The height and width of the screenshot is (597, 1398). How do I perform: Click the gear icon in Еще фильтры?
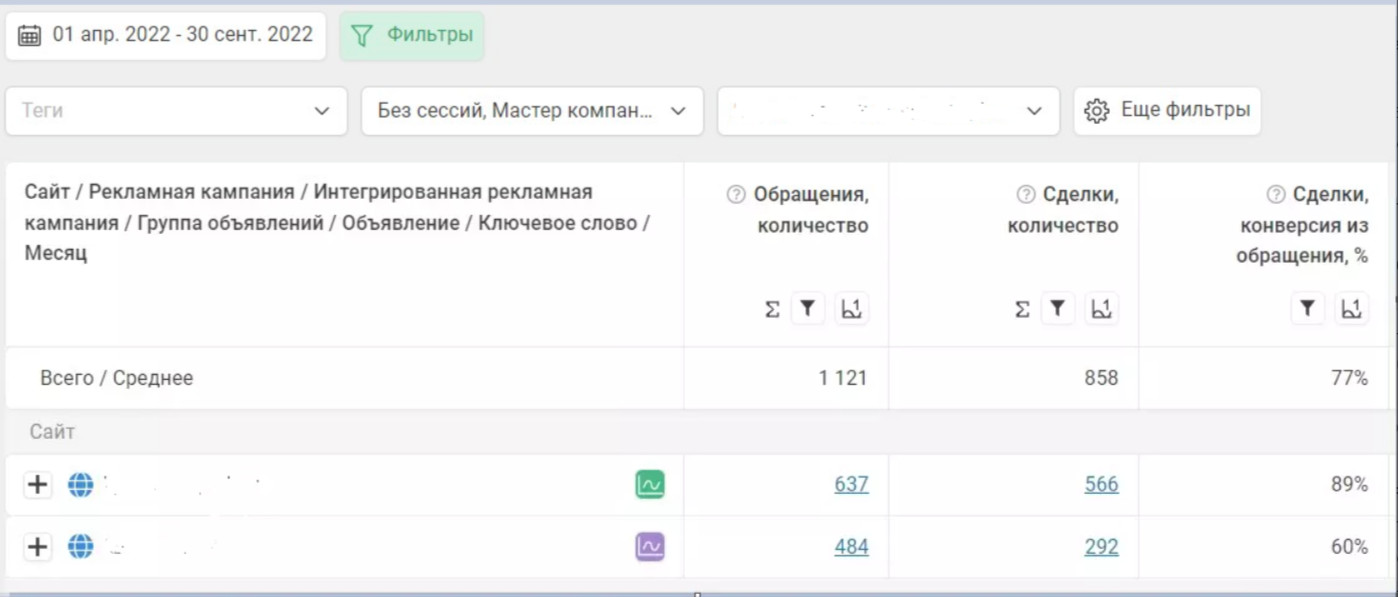click(1097, 111)
